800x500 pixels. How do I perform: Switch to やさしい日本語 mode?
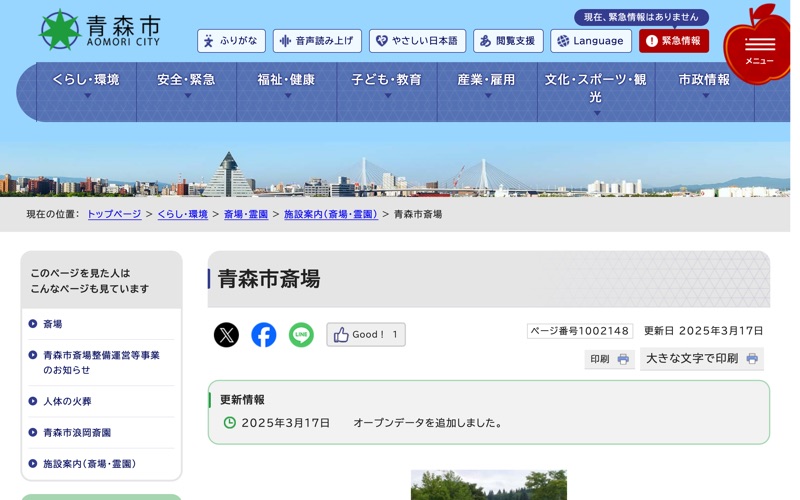tap(417, 41)
